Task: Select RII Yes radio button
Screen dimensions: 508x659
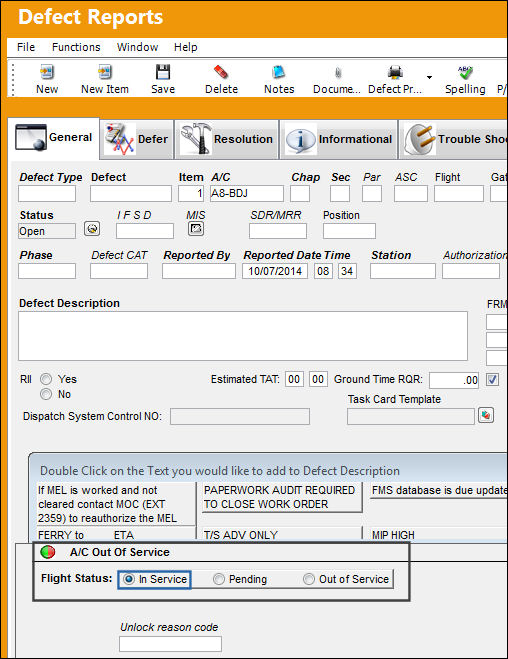Action: [x=46, y=379]
